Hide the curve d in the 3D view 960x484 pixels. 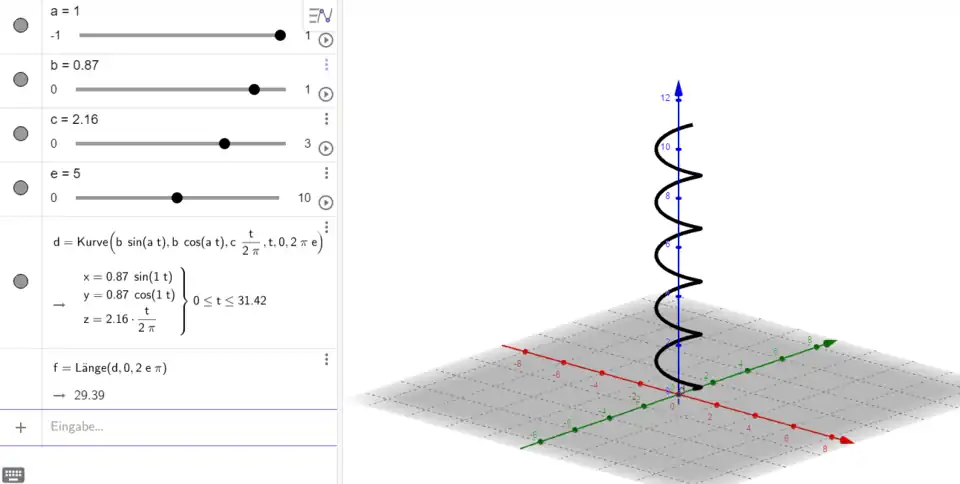20,281
